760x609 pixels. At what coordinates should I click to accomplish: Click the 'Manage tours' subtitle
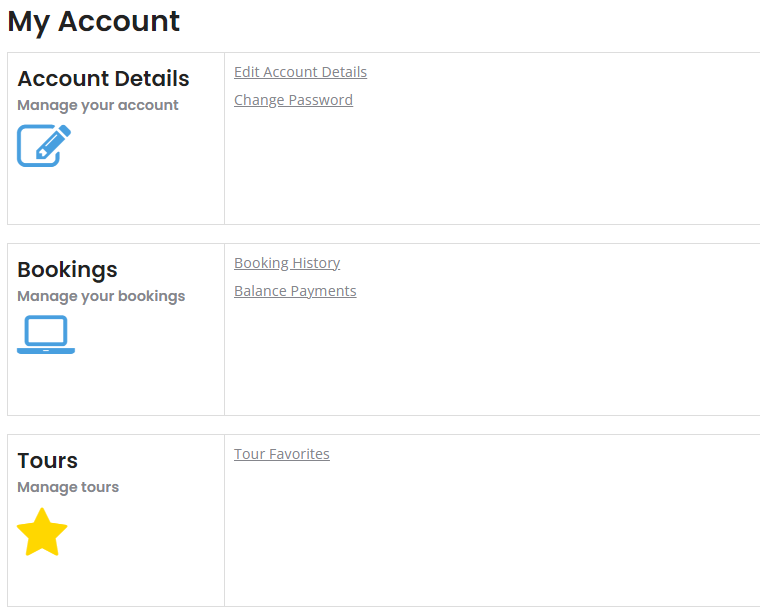(x=68, y=487)
